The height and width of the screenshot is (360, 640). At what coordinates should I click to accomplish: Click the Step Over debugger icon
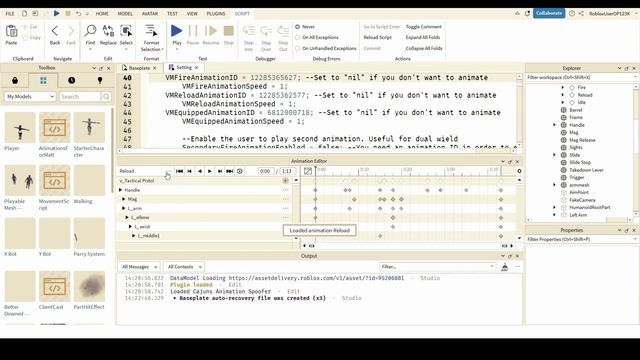tap(266, 31)
